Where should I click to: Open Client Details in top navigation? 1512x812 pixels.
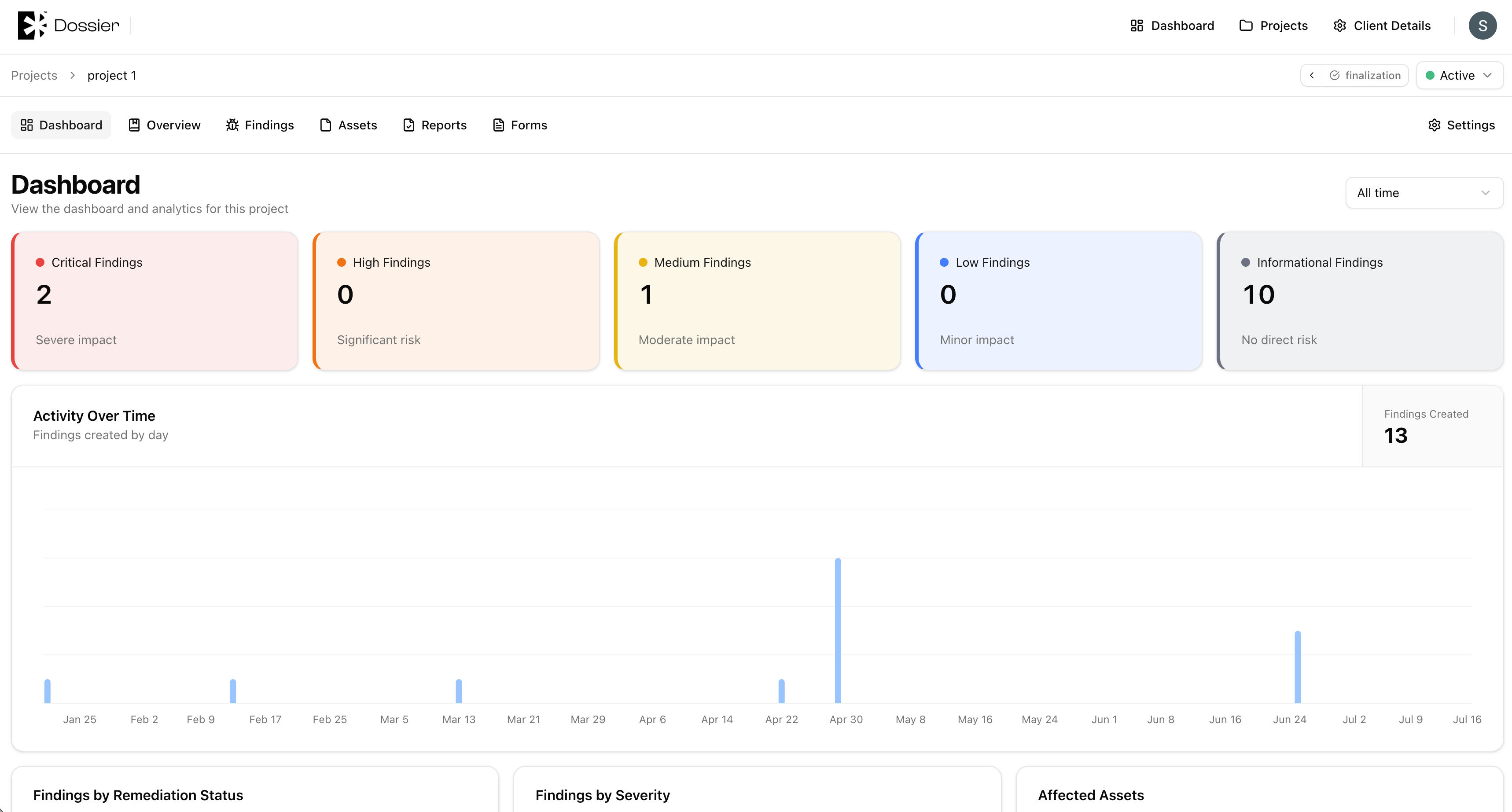1382,26
